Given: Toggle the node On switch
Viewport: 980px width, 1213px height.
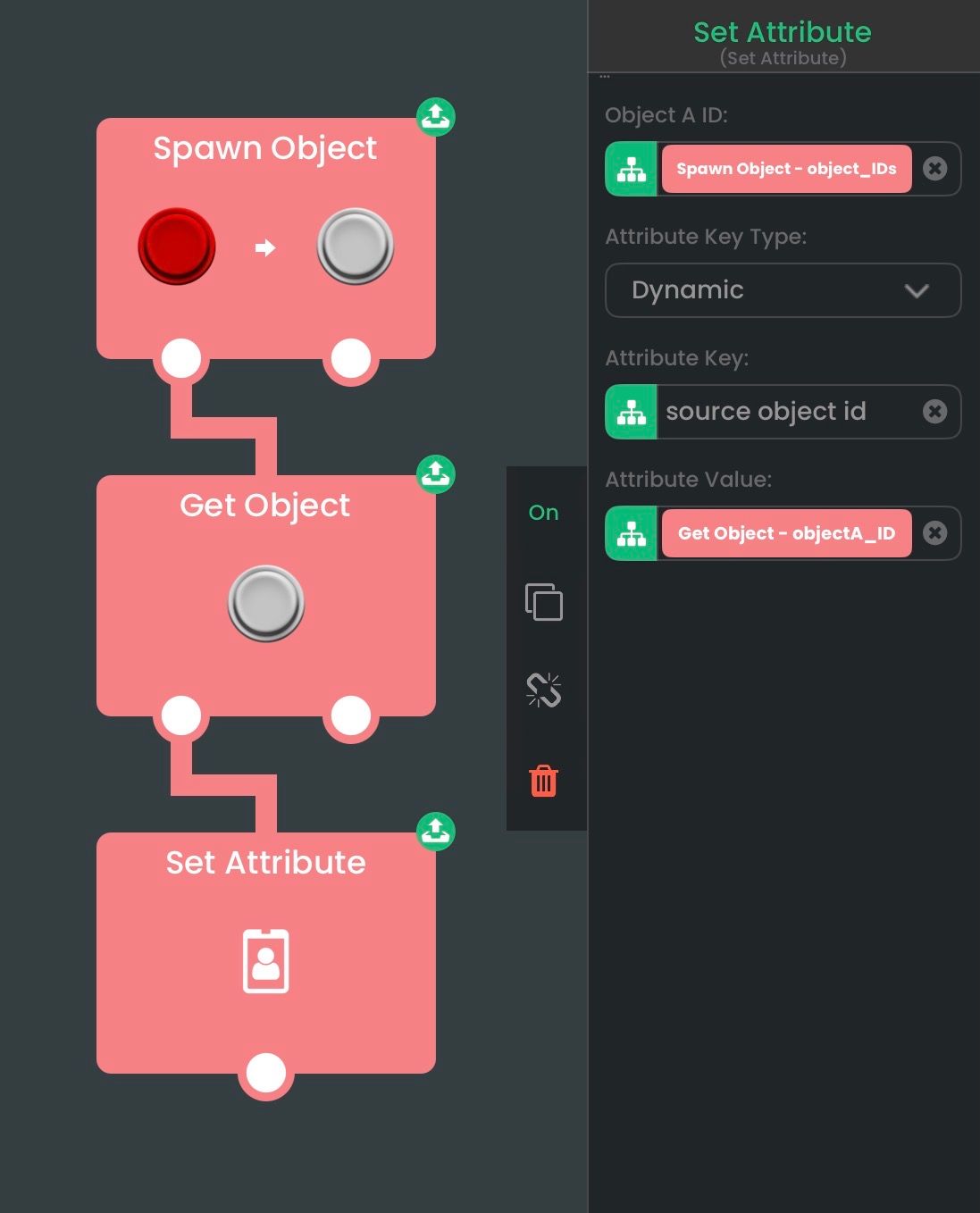Looking at the screenshot, I should point(543,513).
